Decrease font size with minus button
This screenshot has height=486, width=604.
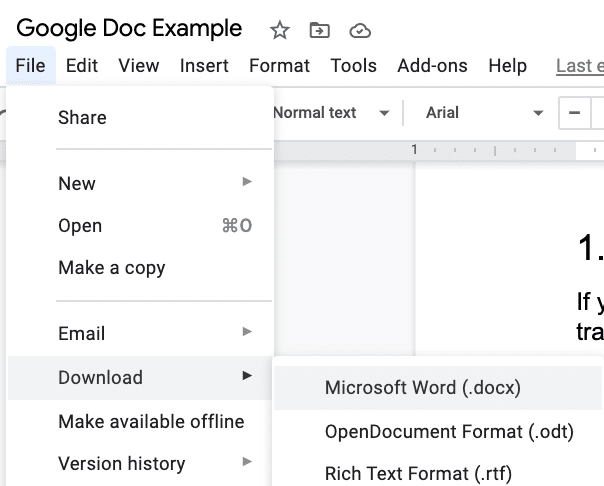(x=574, y=113)
